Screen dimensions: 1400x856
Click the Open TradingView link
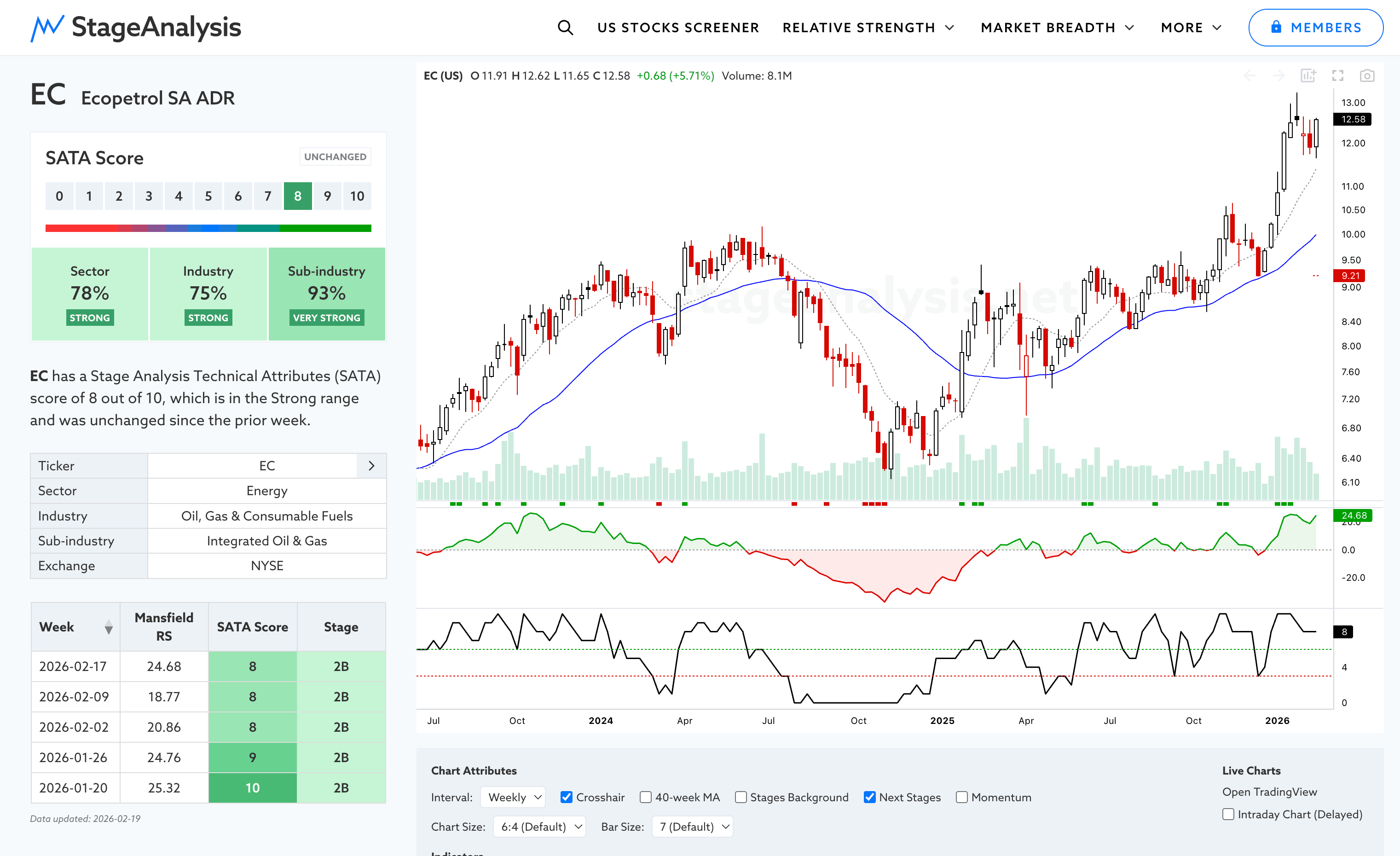(x=1269, y=792)
